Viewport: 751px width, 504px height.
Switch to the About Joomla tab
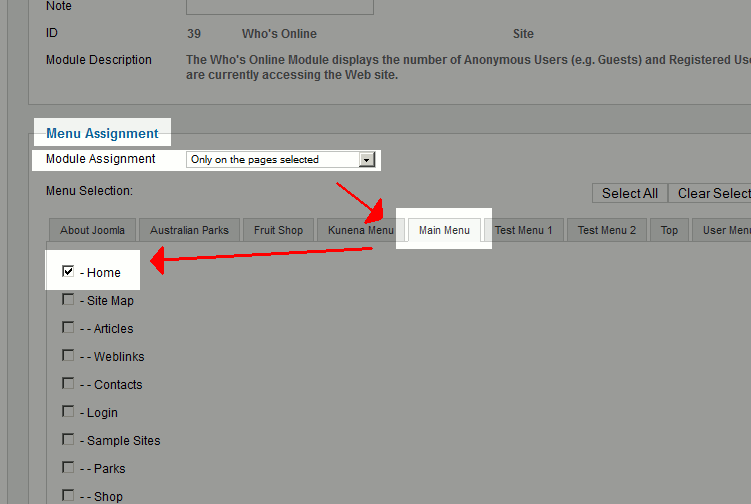(92, 230)
